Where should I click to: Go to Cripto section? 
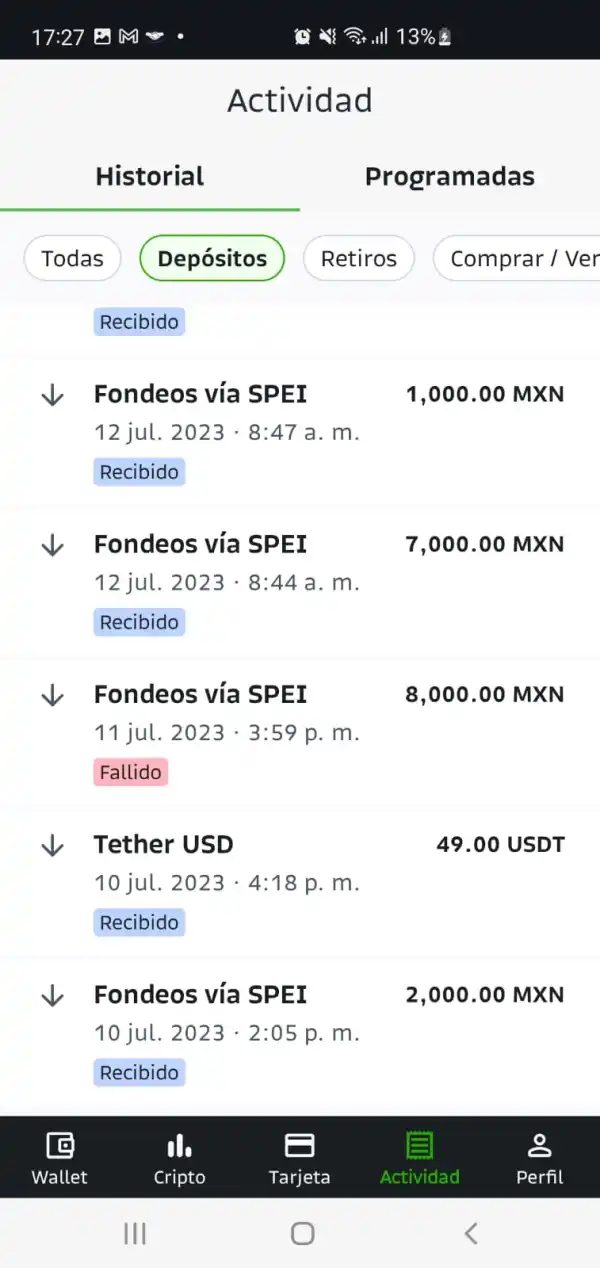(180, 1146)
